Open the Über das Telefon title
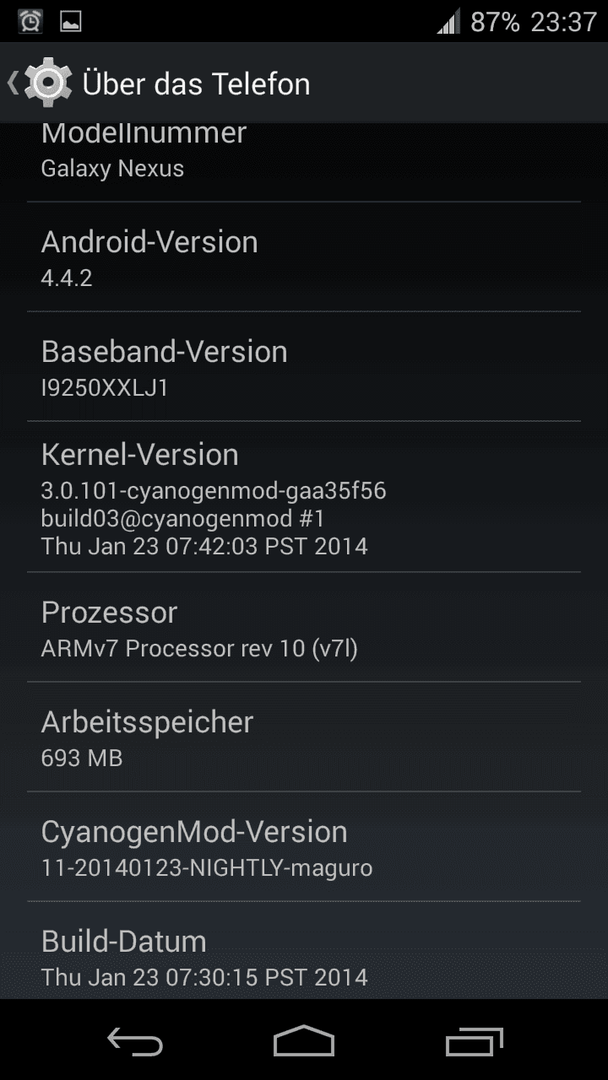608x1080 pixels. pos(196,83)
